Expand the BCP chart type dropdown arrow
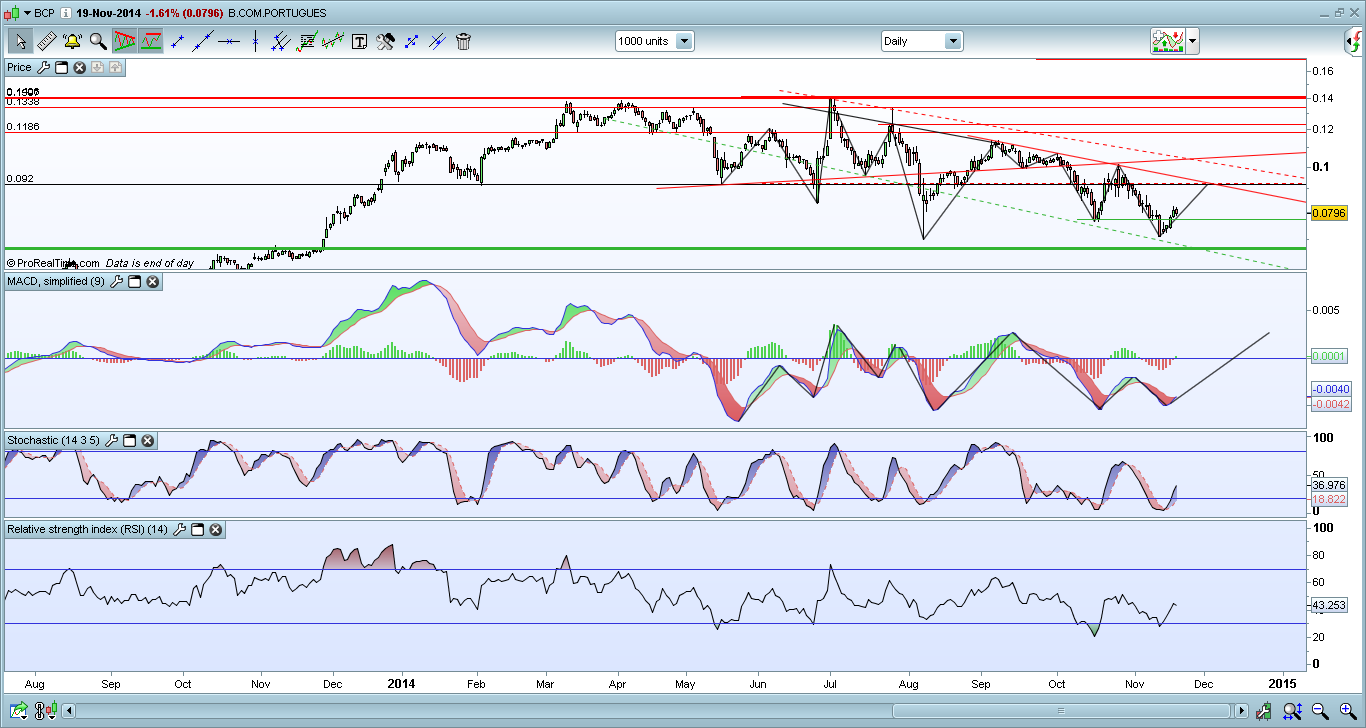1366x728 pixels. pyautogui.click(x=25, y=13)
